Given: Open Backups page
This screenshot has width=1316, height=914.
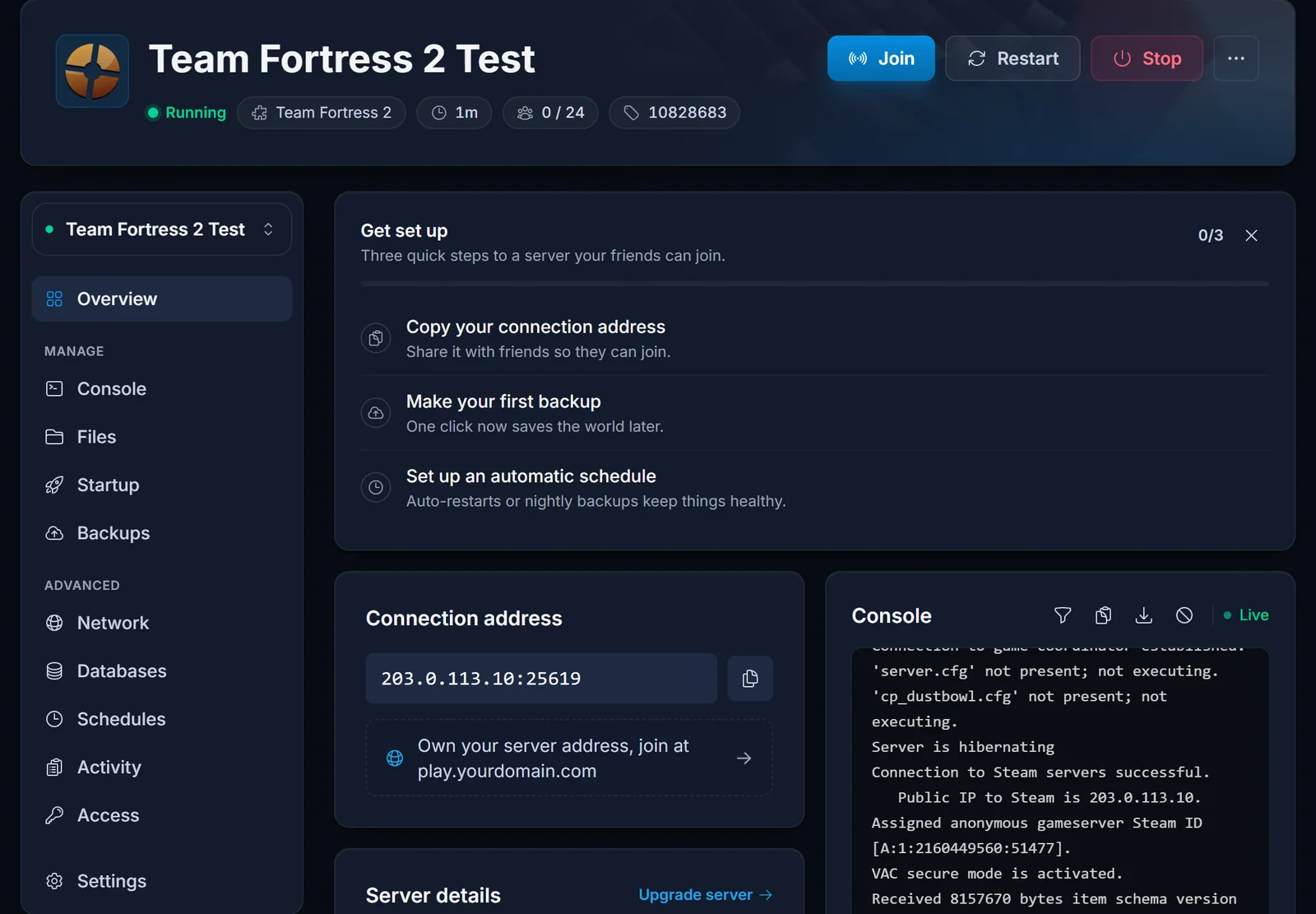Looking at the screenshot, I should (x=162, y=533).
